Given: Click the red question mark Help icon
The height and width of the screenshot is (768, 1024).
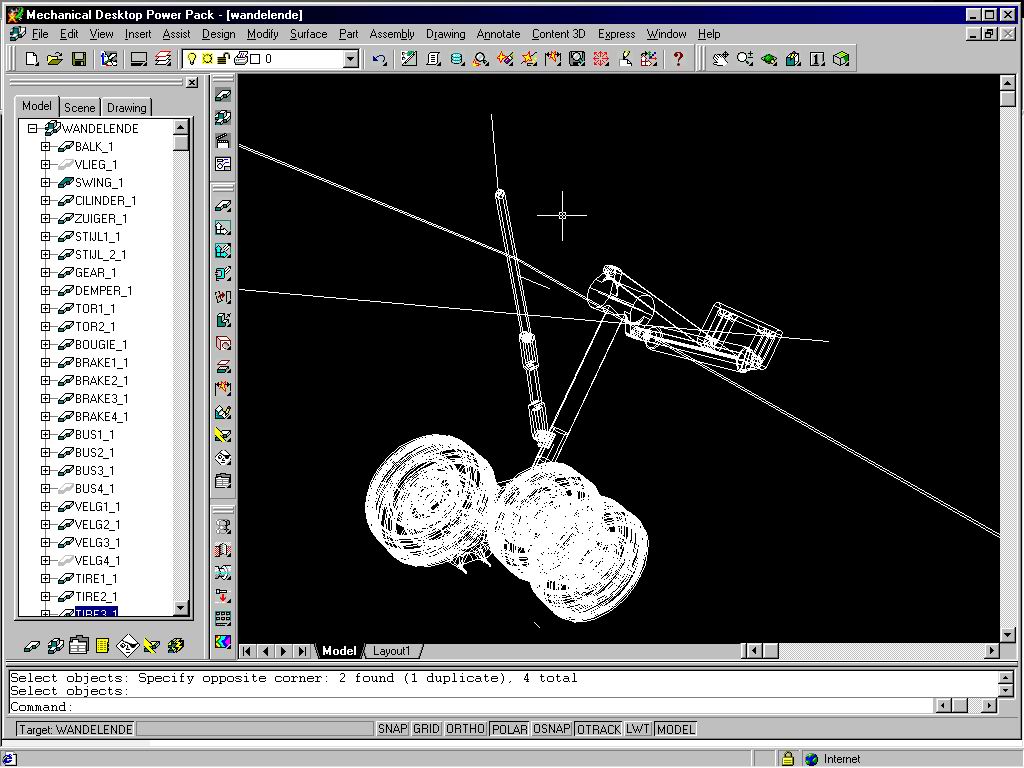Looking at the screenshot, I should (679, 59).
